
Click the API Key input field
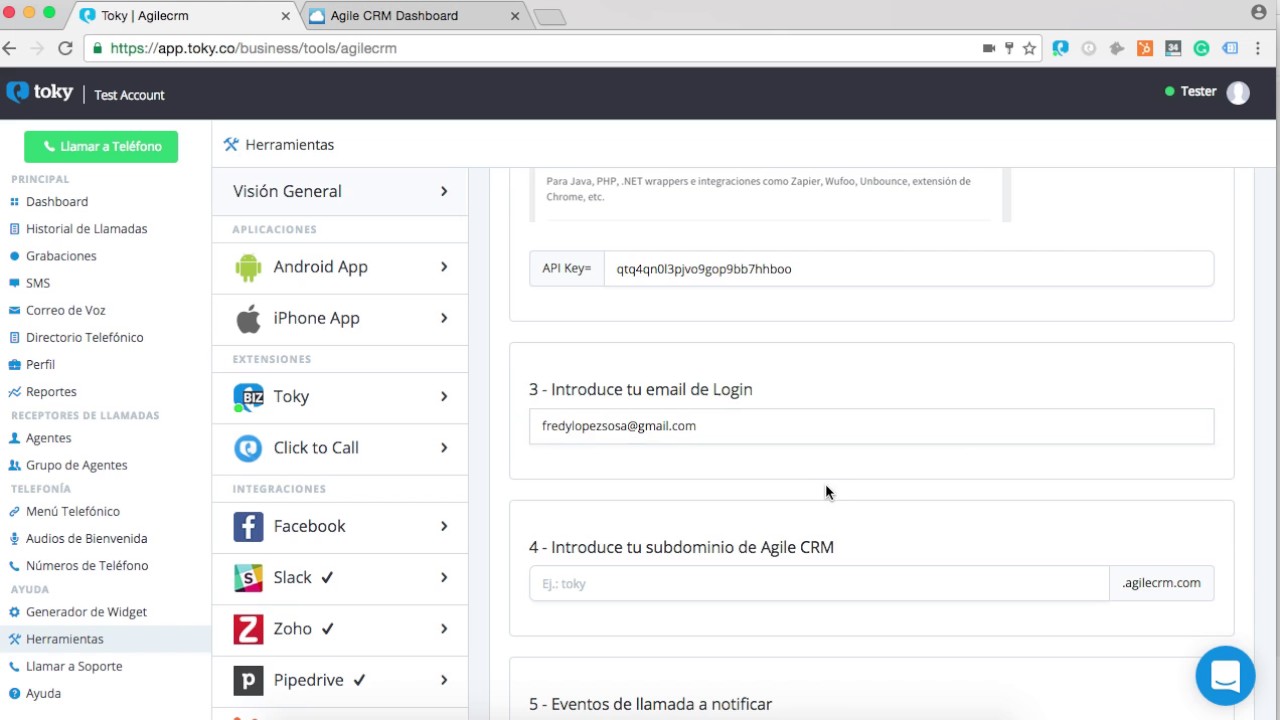coord(909,269)
